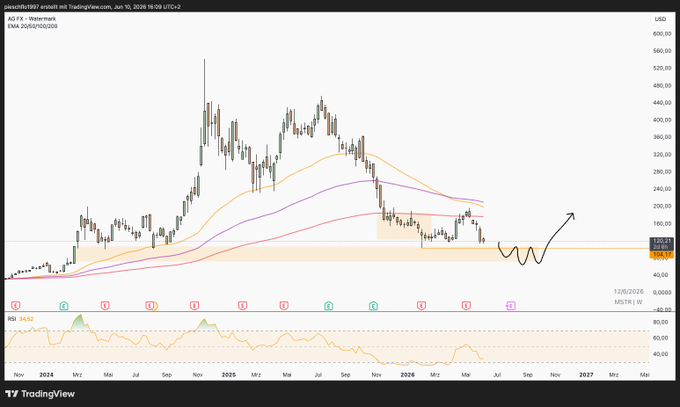Screen dimensions: 680x407
Task: Select the red earnings marker near May 2024
Action: pyautogui.click(x=105, y=306)
